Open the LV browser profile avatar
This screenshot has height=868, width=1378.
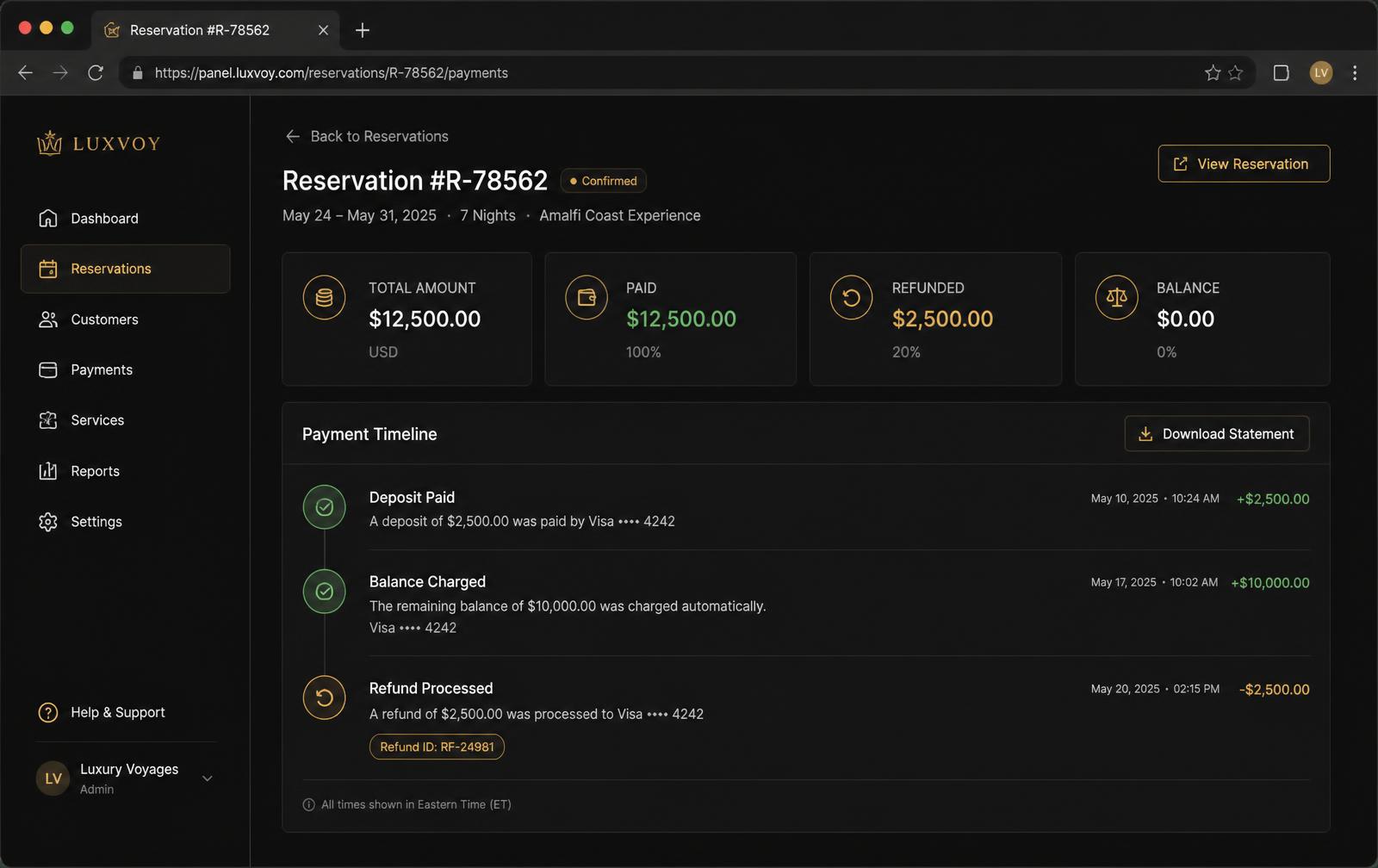coord(1321,73)
